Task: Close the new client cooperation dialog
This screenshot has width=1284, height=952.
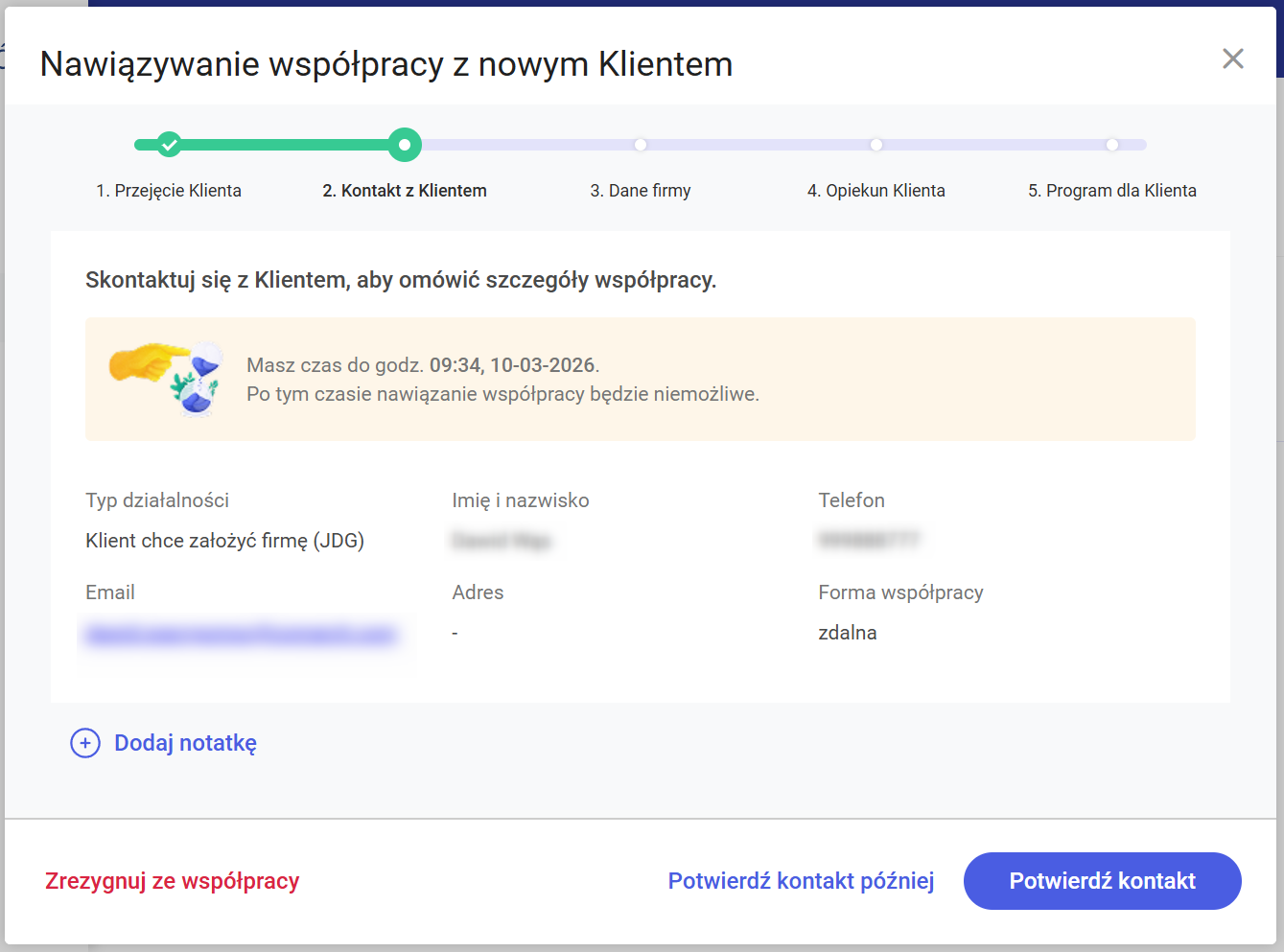Action: [1232, 58]
